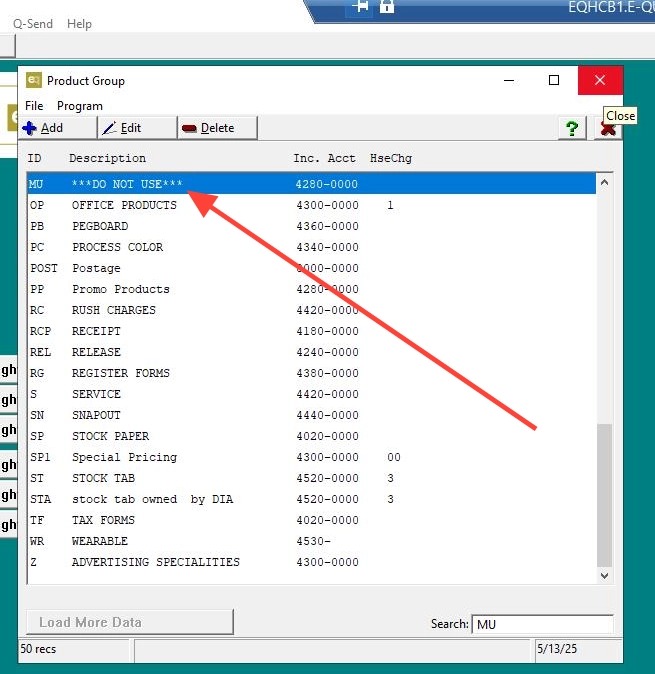Select the TF TAX FORMS row

coord(312,521)
